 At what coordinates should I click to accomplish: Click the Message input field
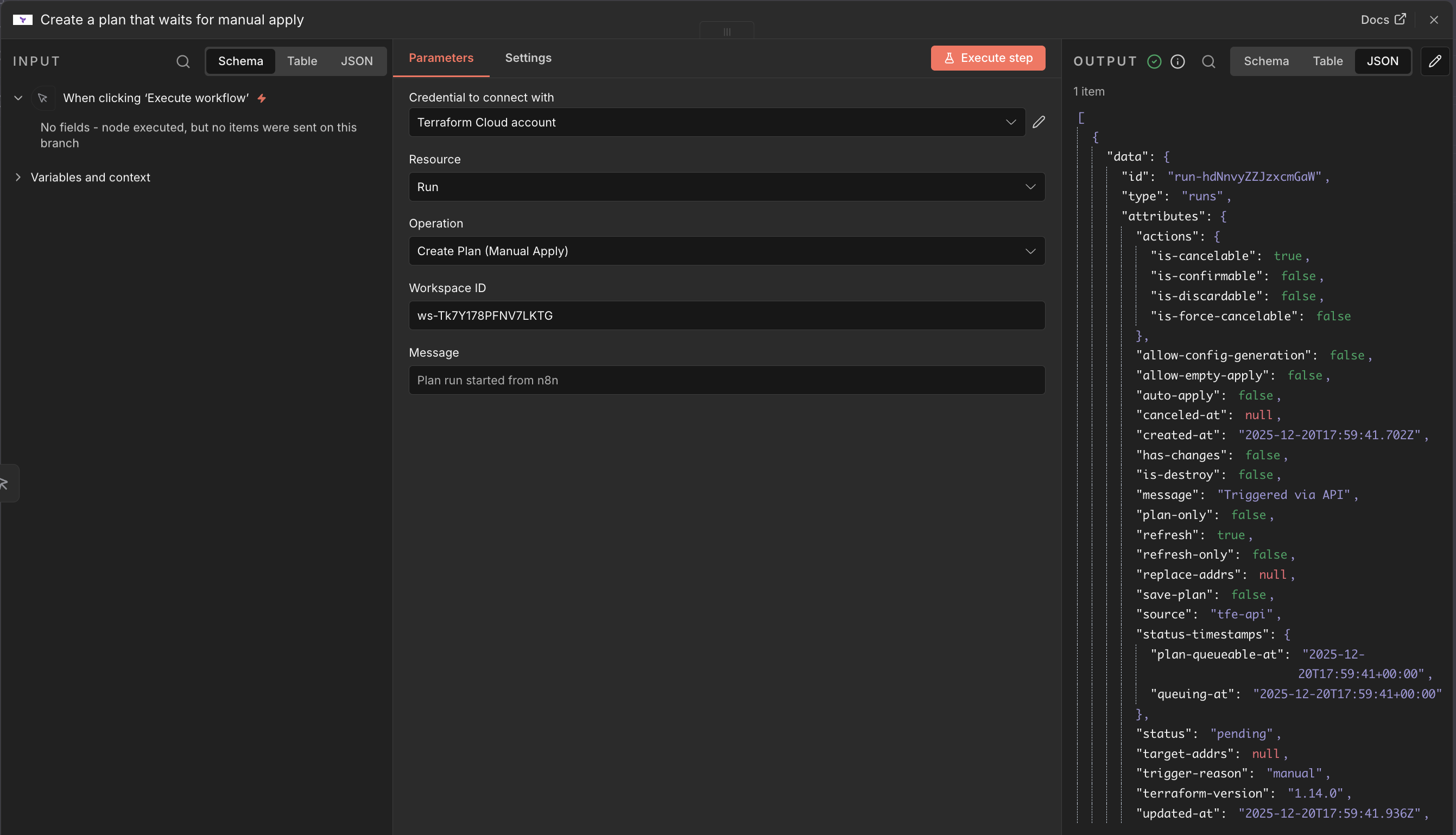coord(726,380)
